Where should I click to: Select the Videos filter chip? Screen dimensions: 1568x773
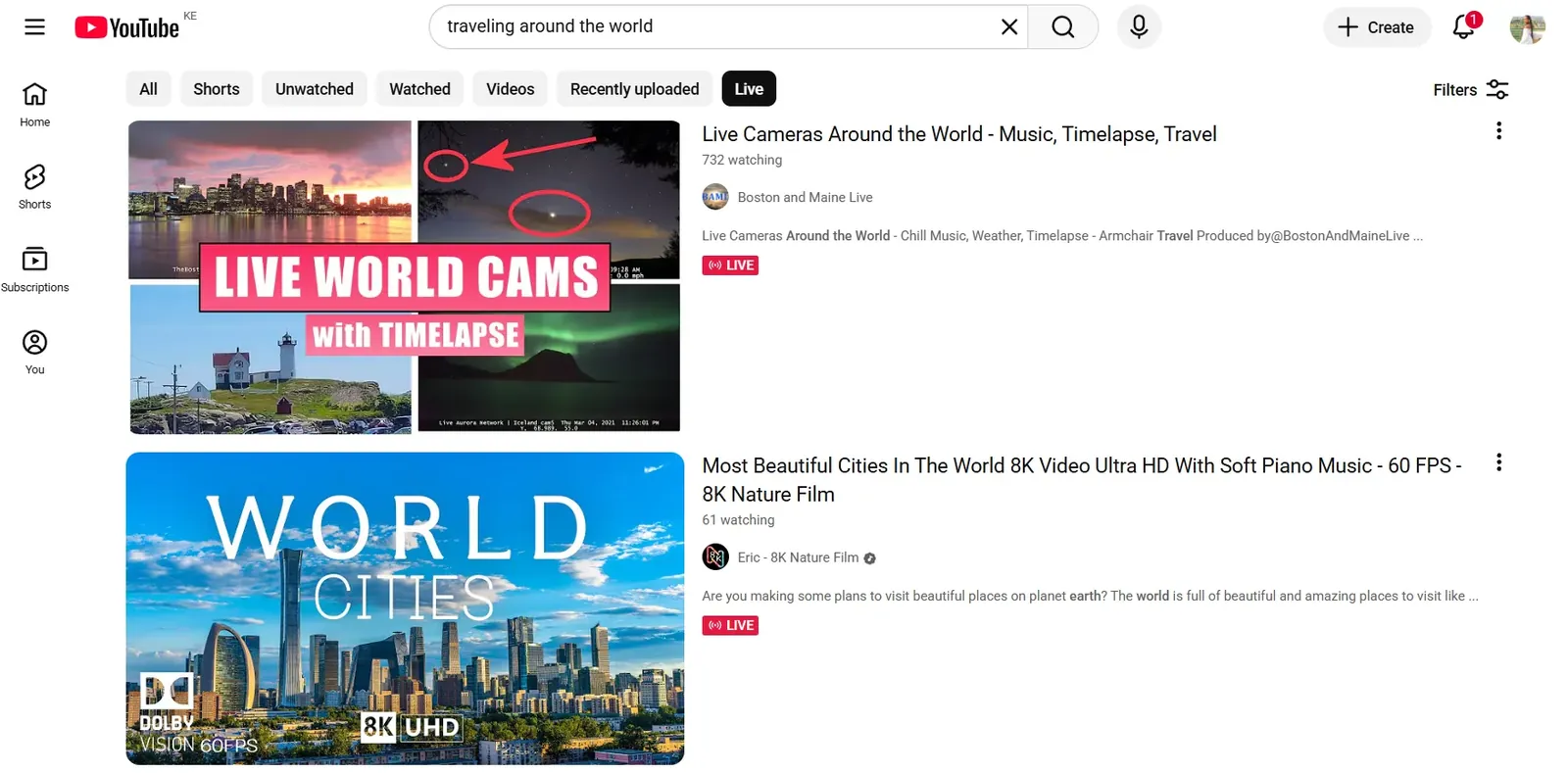511,89
